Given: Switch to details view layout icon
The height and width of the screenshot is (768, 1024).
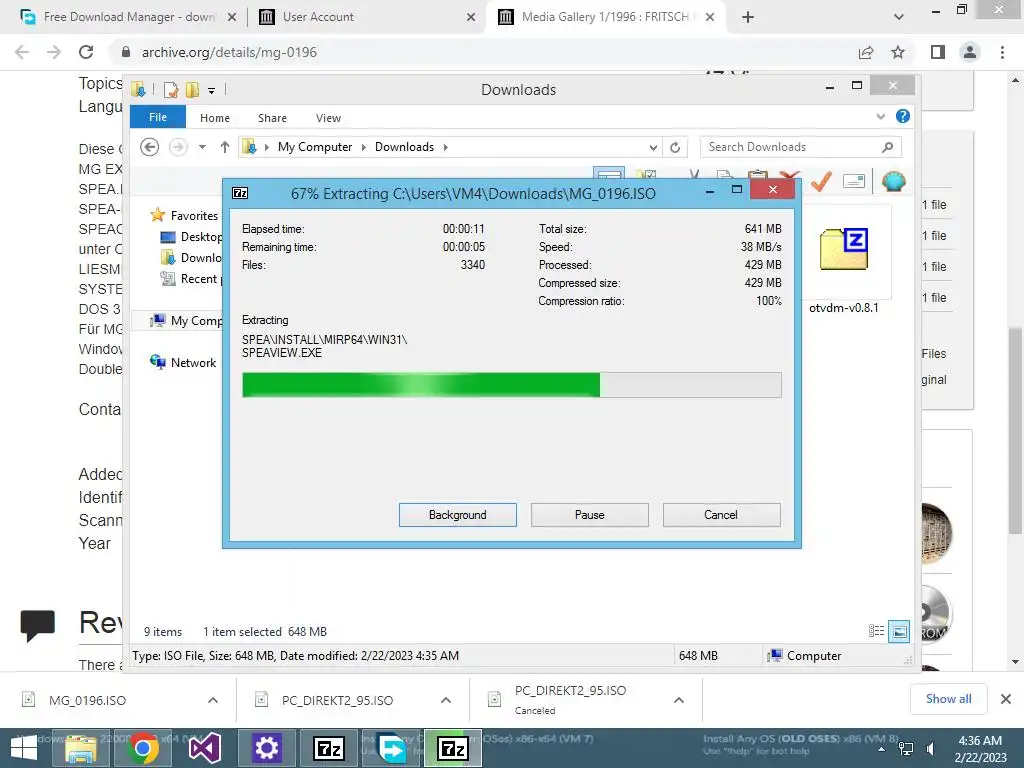Looking at the screenshot, I should pyautogui.click(x=876, y=631).
